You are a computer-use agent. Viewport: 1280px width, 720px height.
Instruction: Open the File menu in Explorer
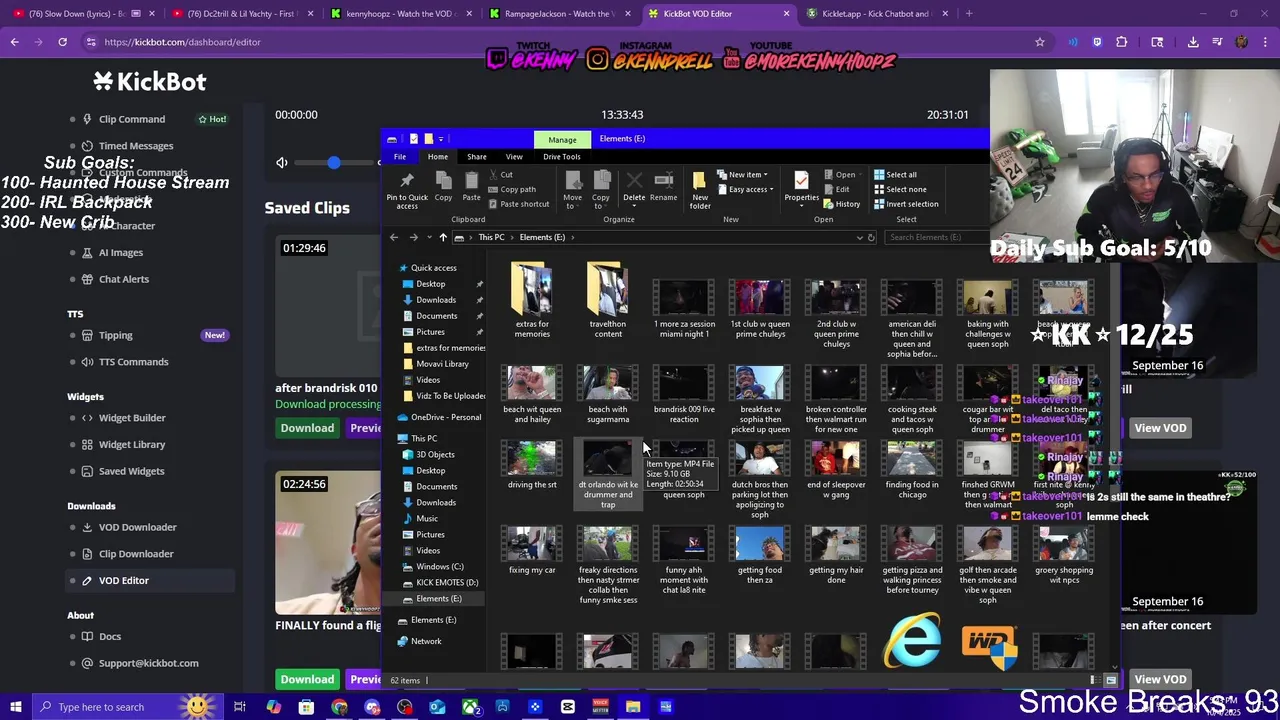pos(400,157)
